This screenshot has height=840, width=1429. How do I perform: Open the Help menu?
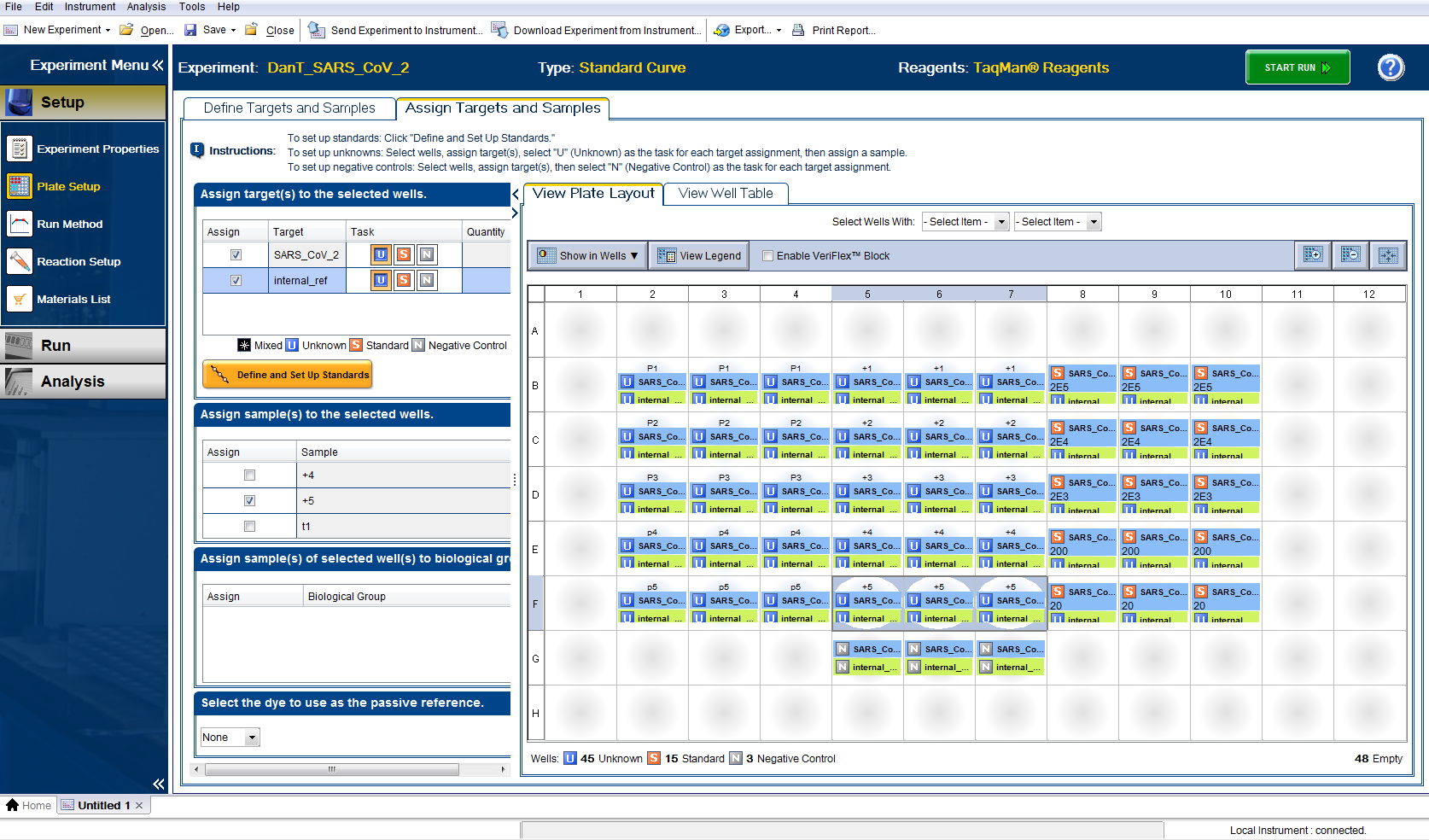[x=229, y=7]
